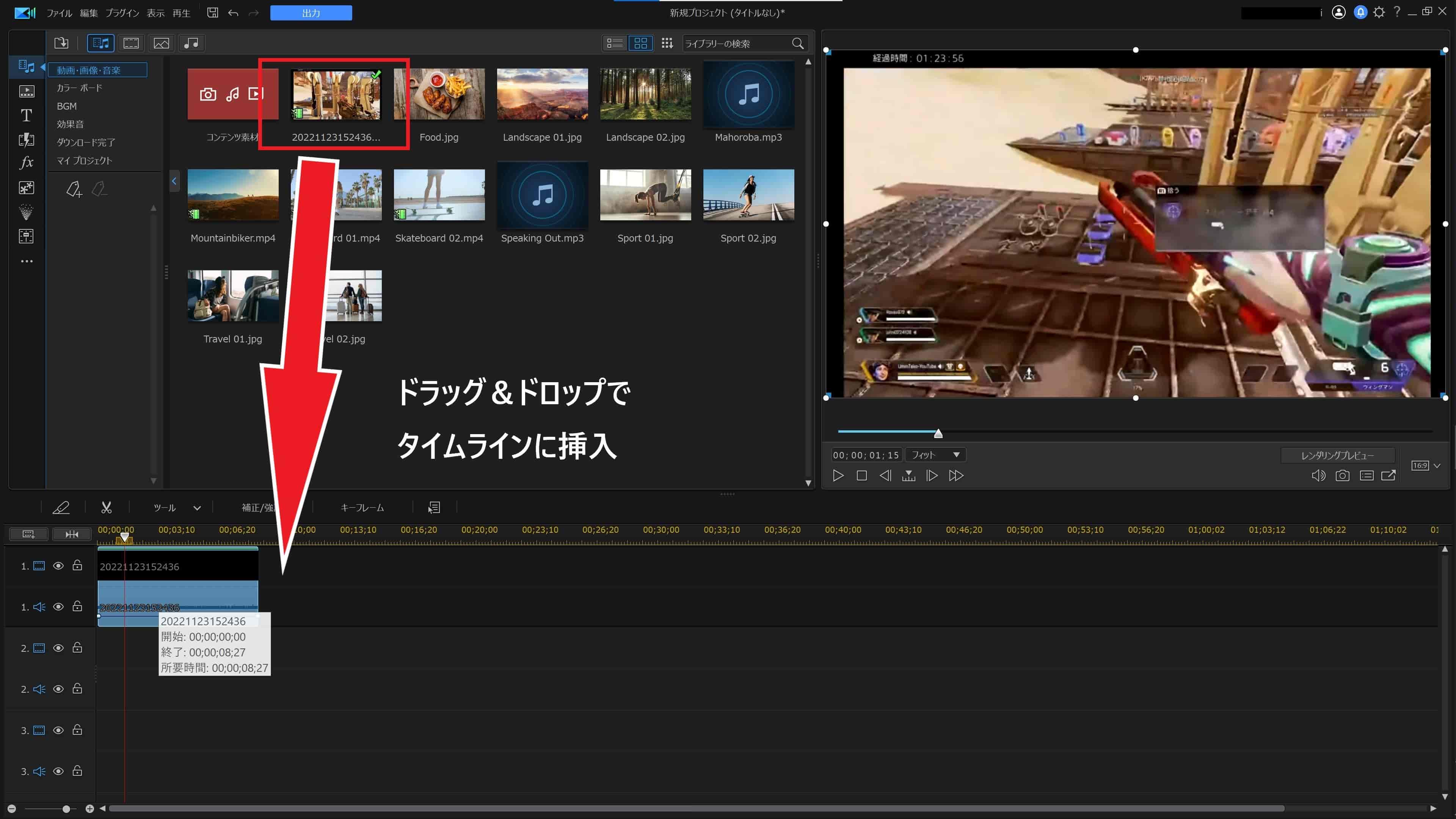This screenshot has height=819, width=1456.
Task: Hide video track 1 with the eye icon
Action: pos(58,566)
